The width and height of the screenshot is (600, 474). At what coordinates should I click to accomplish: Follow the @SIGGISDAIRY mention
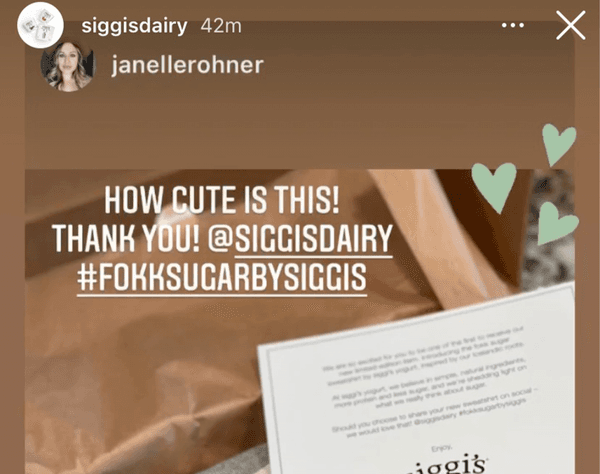[x=300, y=239]
